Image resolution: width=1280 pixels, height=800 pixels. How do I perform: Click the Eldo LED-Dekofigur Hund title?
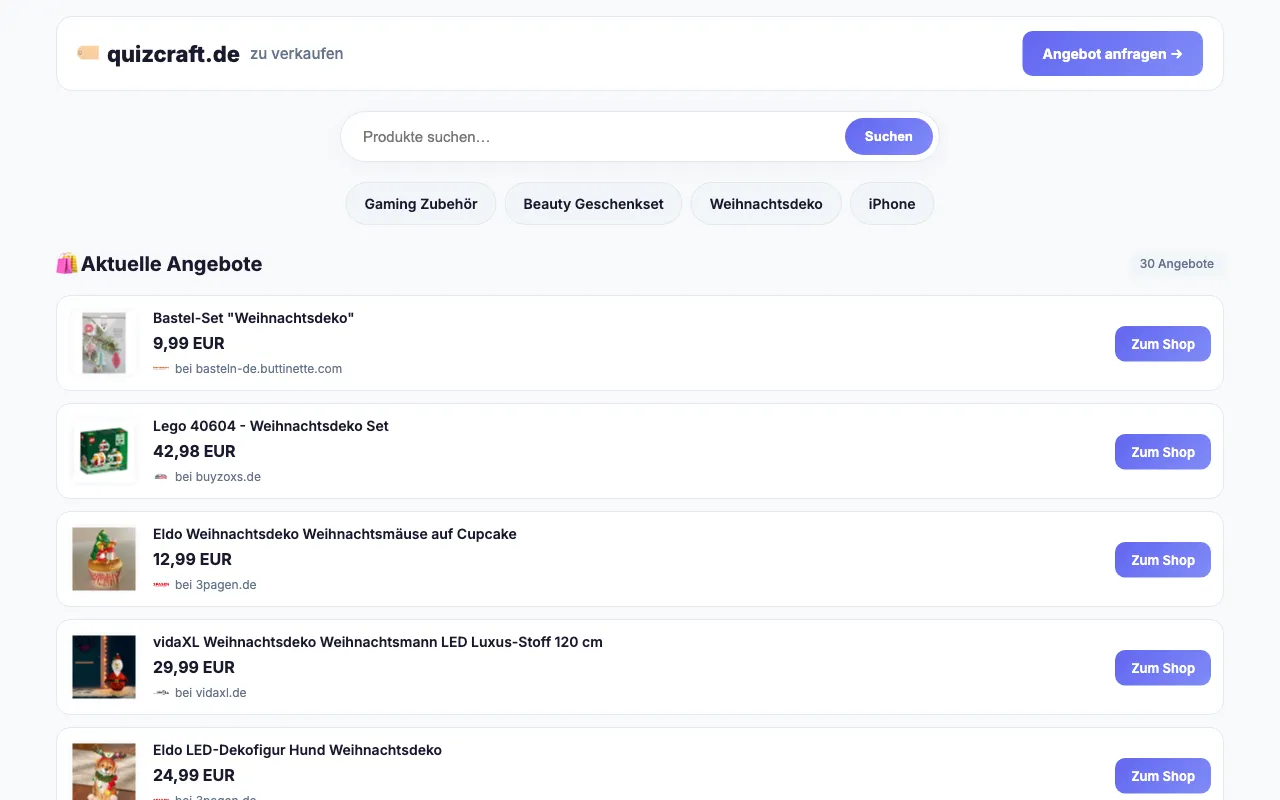[297, 750]
